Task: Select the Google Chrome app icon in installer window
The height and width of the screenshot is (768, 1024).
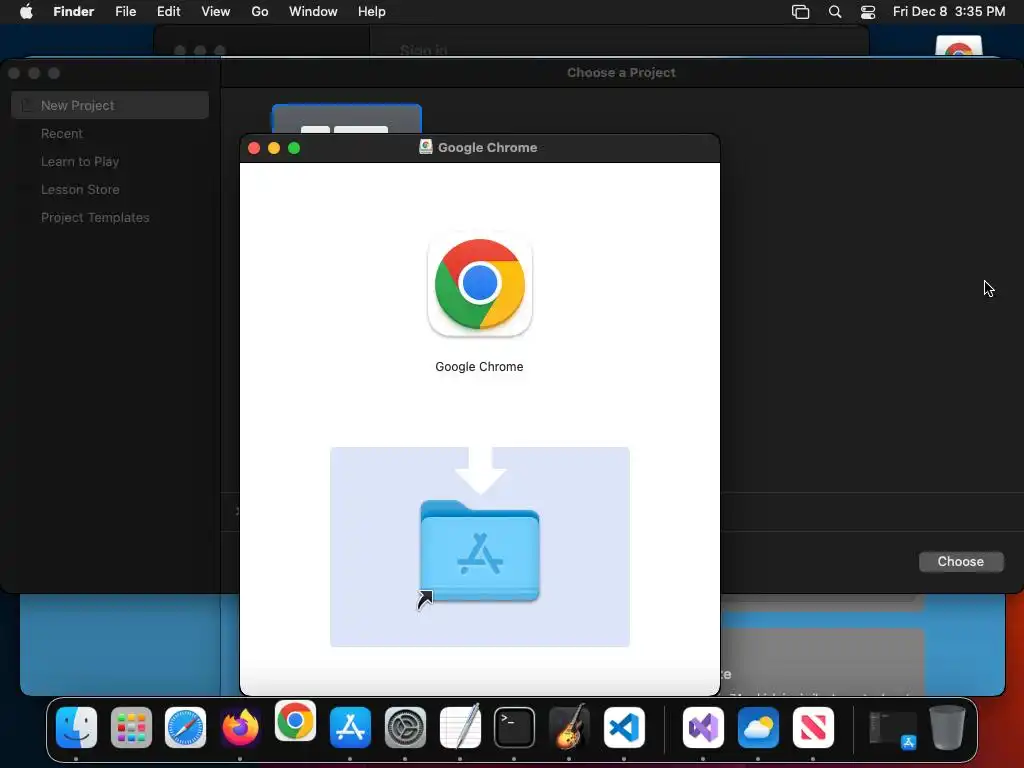Action: 479,285
